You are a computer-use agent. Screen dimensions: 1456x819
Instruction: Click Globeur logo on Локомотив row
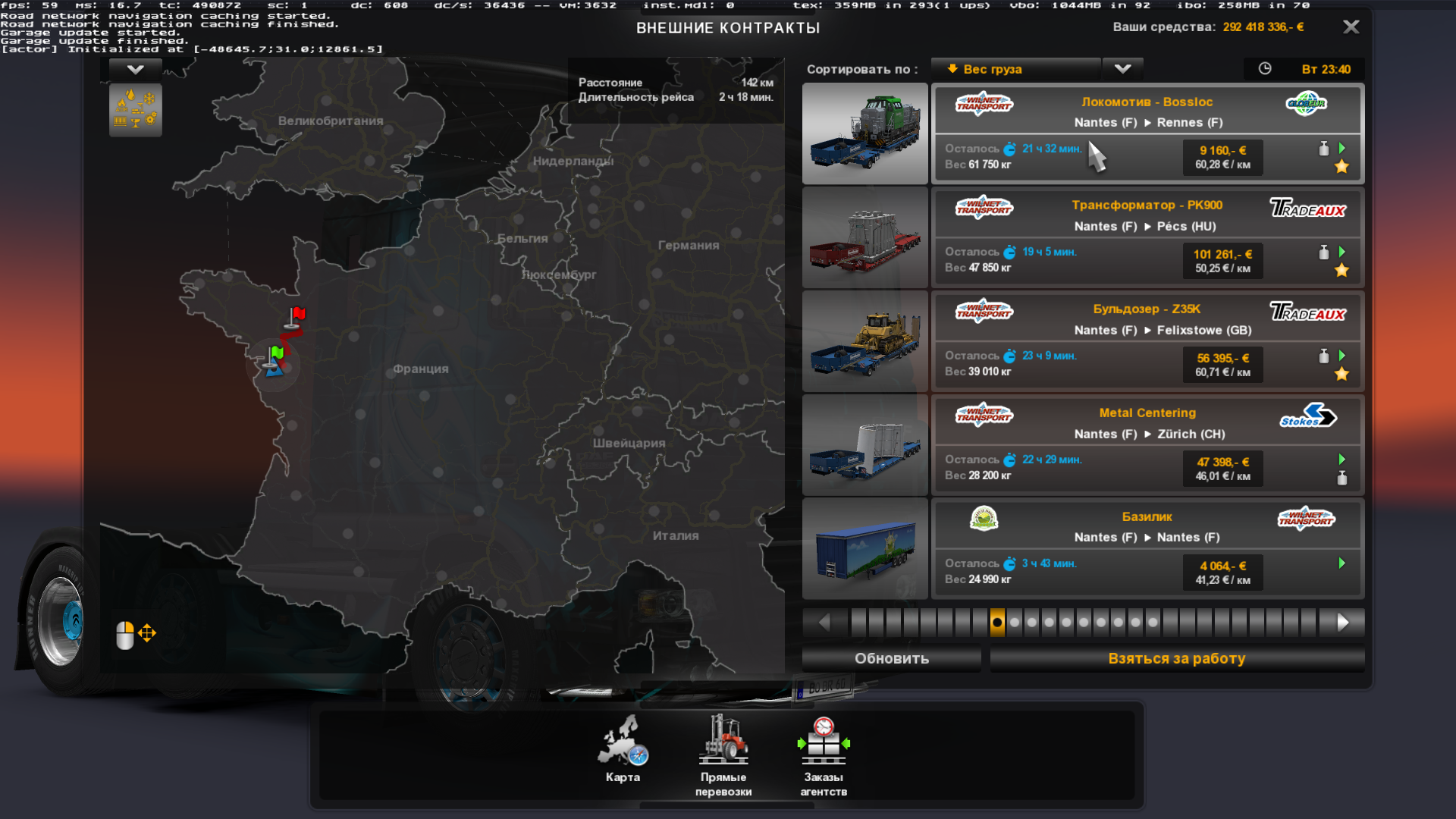click(x=1307, y=104)
